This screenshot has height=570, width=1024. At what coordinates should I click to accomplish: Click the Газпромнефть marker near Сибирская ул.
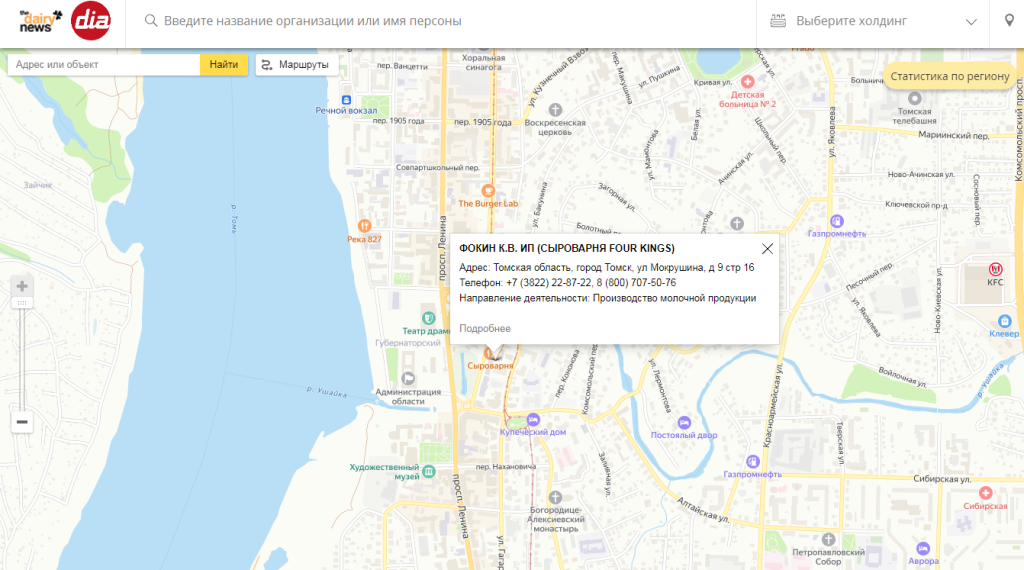pos(752,462)
